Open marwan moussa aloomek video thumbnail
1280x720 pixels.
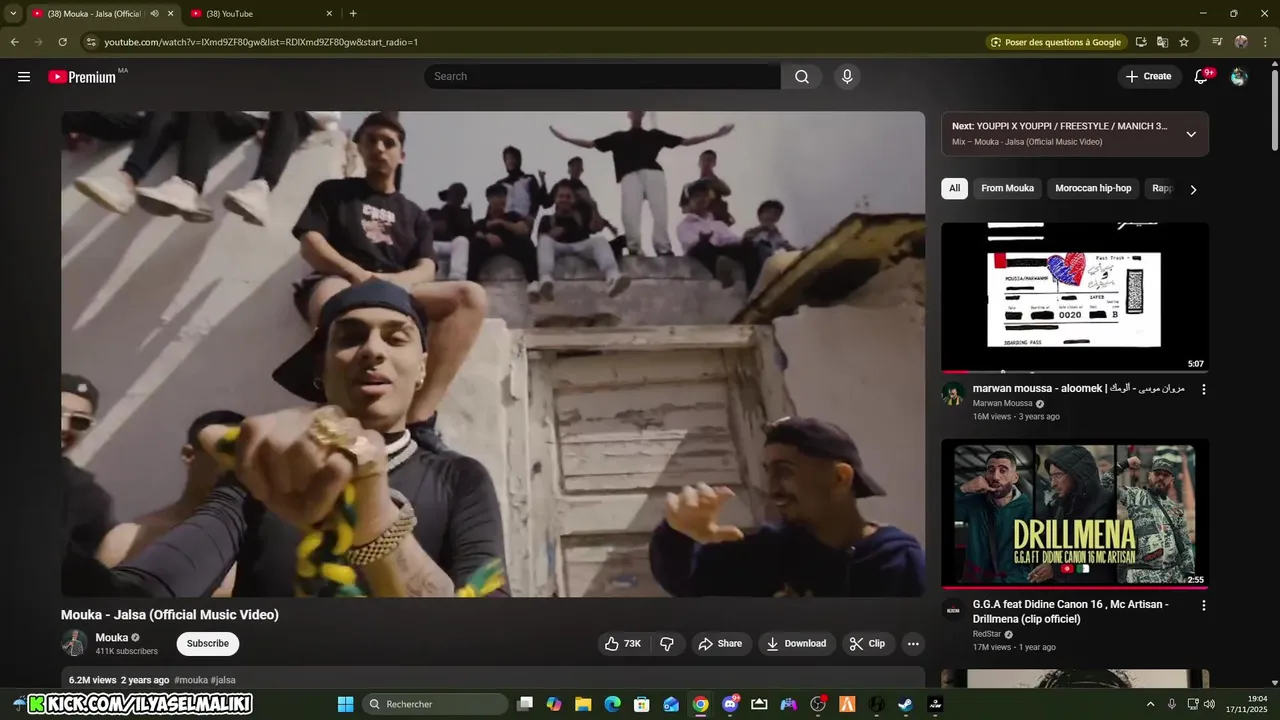click(x=1074, y=297)
